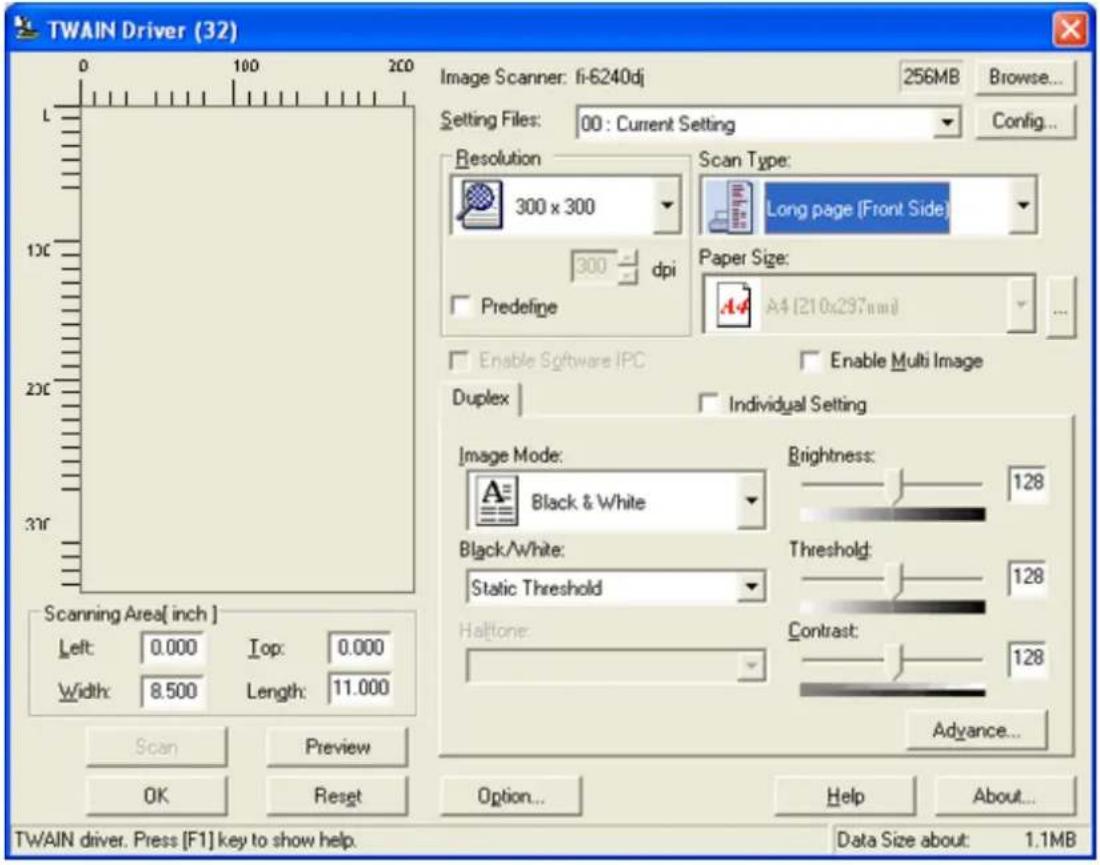Viewport: 1100px width, 865px height.
Task: Toggle the Individual Setting checkbox
Action: tap(709, 403)
